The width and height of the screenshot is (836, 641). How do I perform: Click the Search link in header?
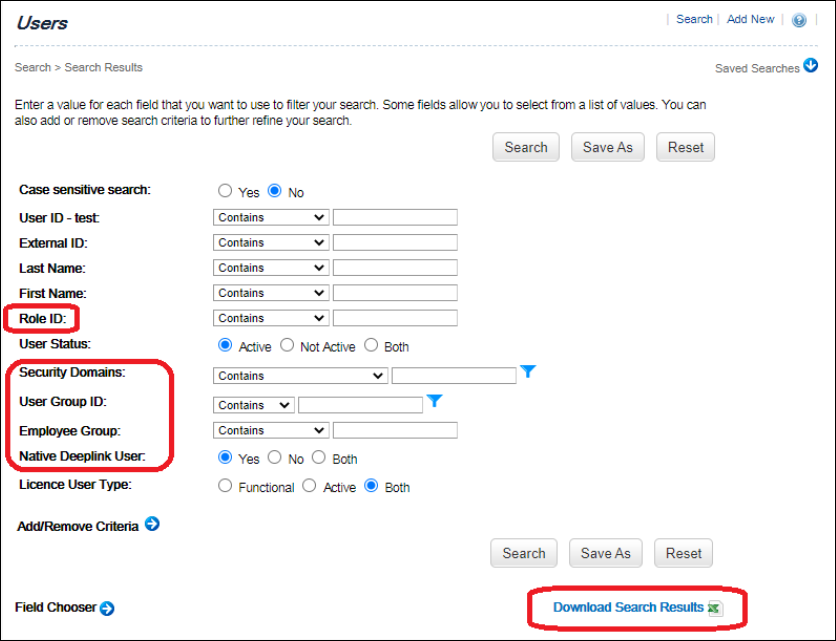point(694,19)
